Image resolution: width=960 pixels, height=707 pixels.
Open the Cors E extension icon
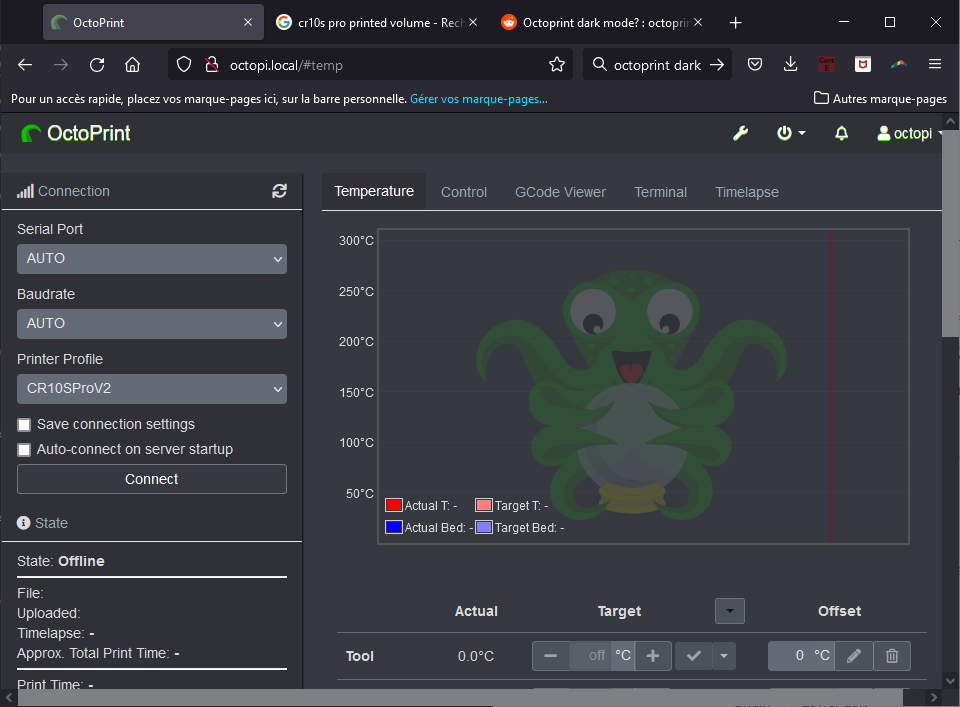[x=827, y=64]
